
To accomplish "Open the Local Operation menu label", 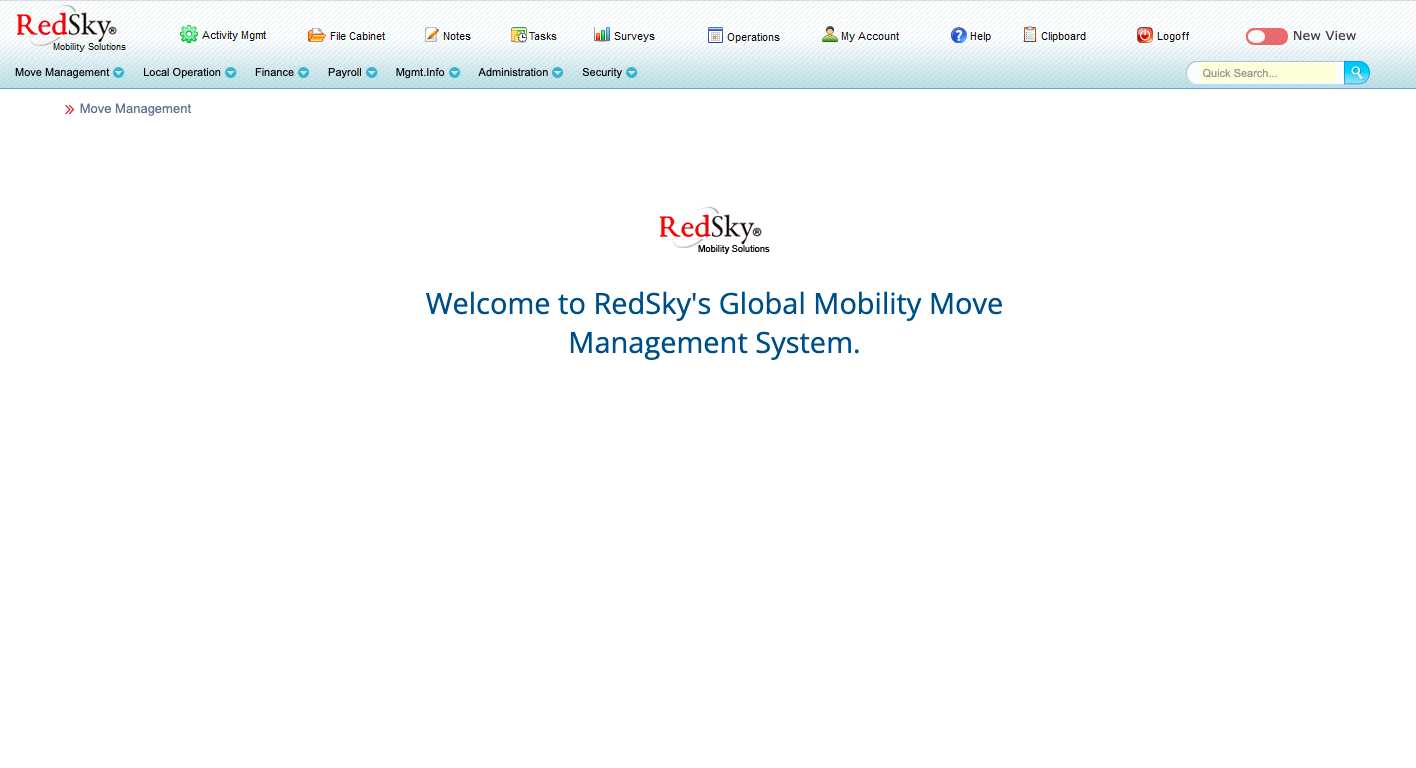I will [x=182, y=73].
